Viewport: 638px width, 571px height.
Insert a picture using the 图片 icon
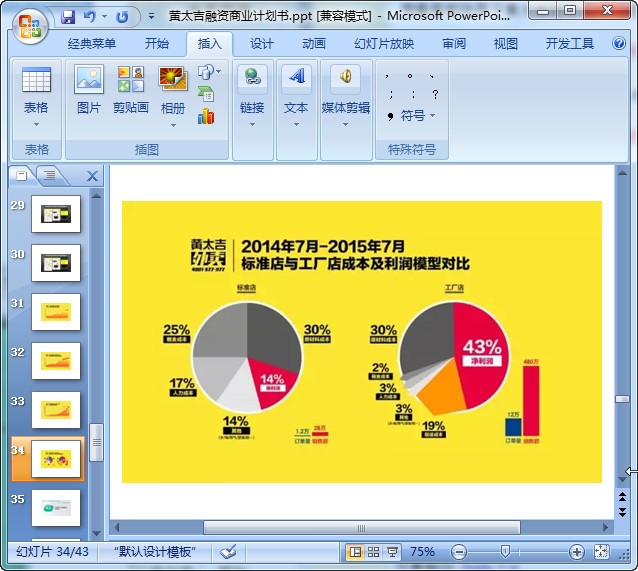coord(89,79)
